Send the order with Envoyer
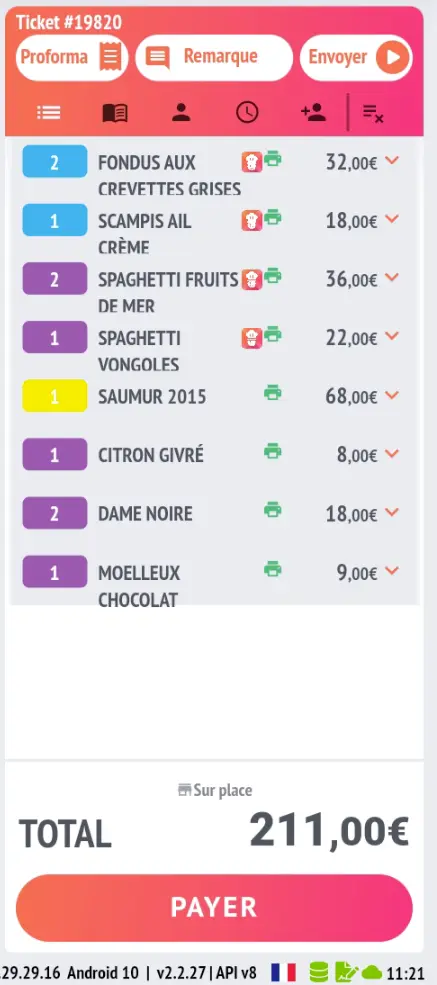The height and width of the screenshot is (985, 437). pyautogui.click(x=356, y=58)
